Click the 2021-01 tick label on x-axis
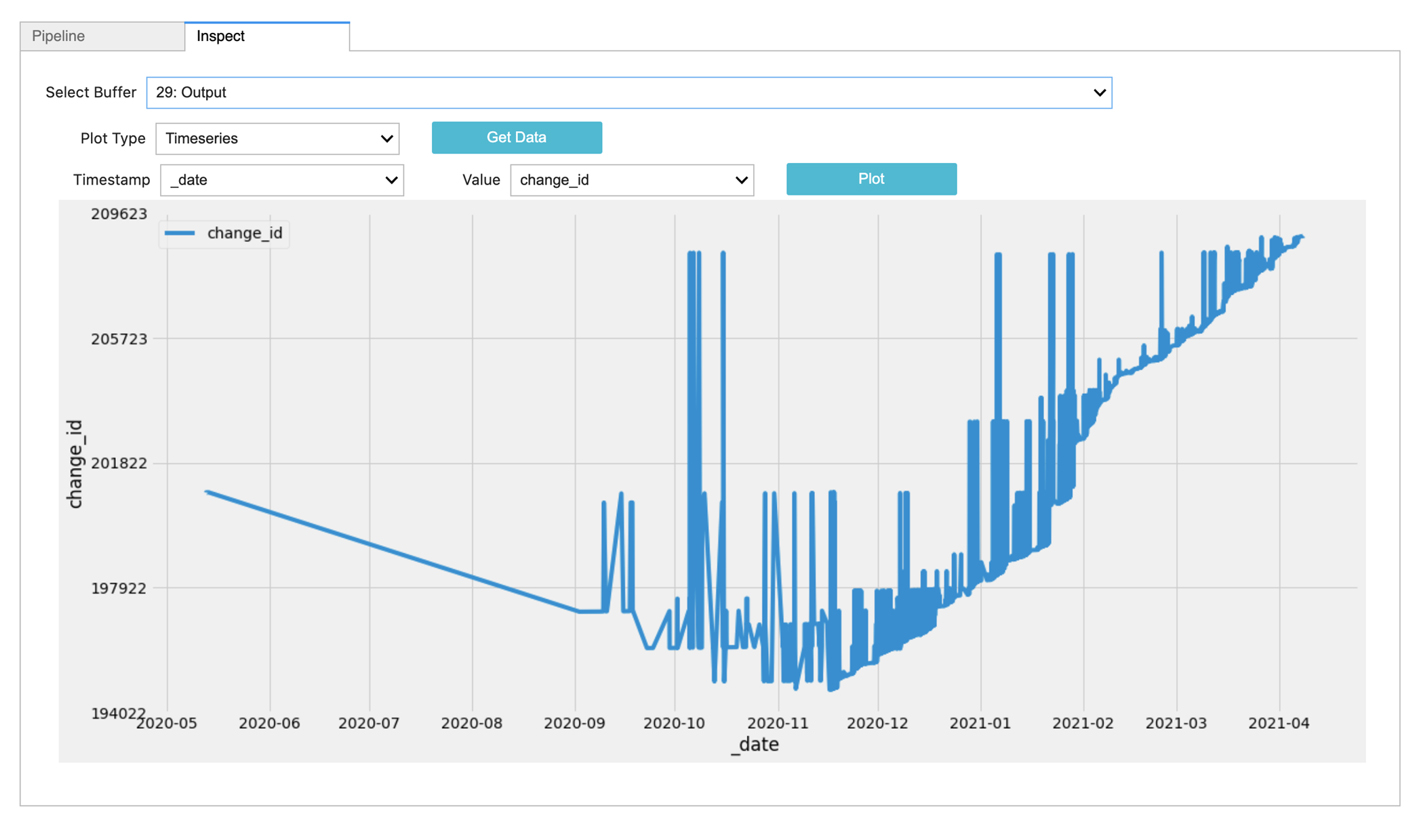This screenshot has height=830, width=1420. [981, 721]
